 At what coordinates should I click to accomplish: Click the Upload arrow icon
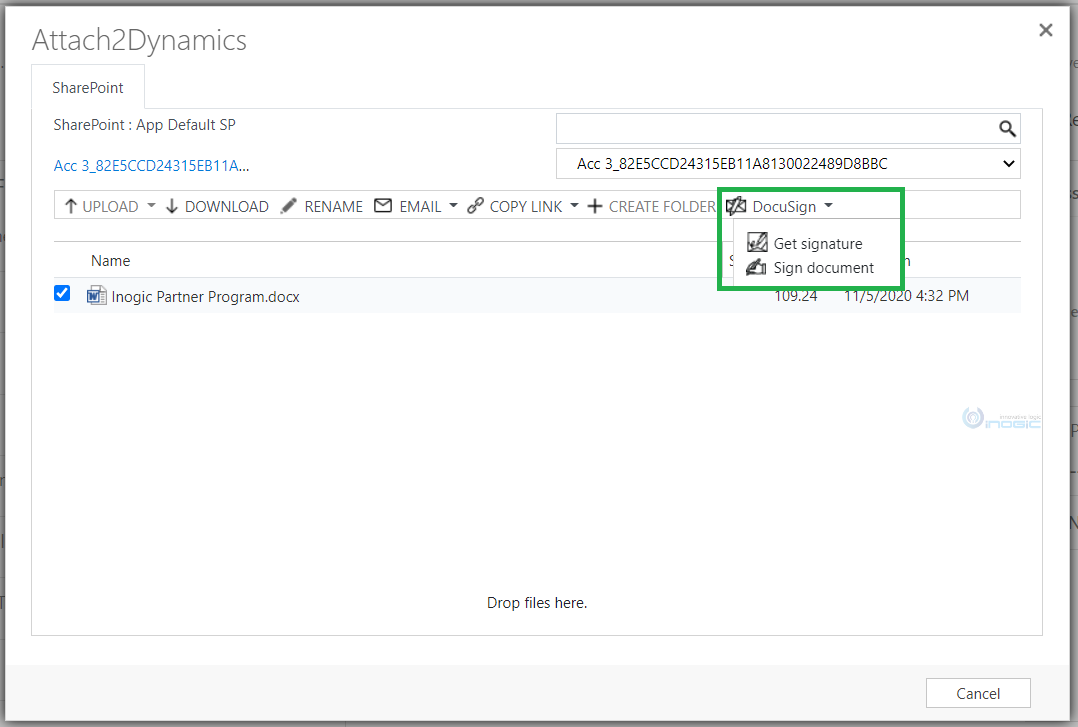click(x=70, y=206)
